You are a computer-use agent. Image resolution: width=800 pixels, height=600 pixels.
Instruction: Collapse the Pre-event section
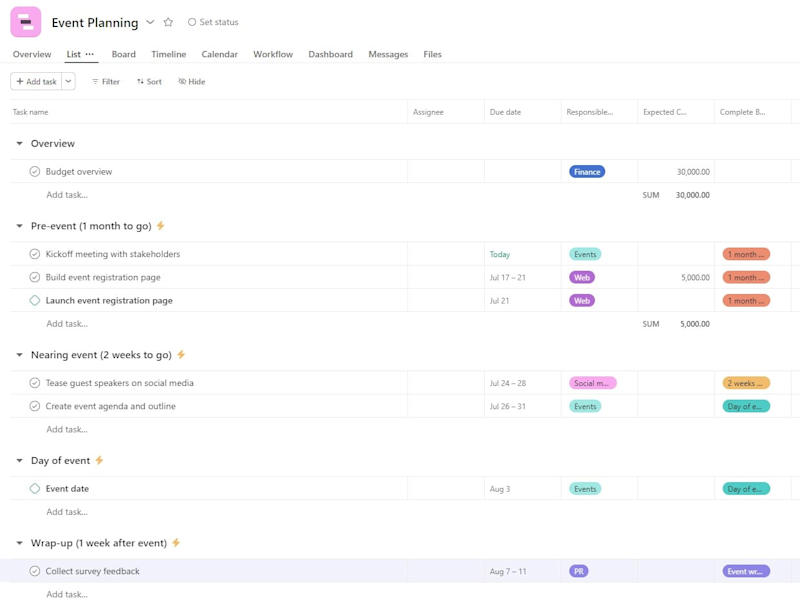[19, 226]
